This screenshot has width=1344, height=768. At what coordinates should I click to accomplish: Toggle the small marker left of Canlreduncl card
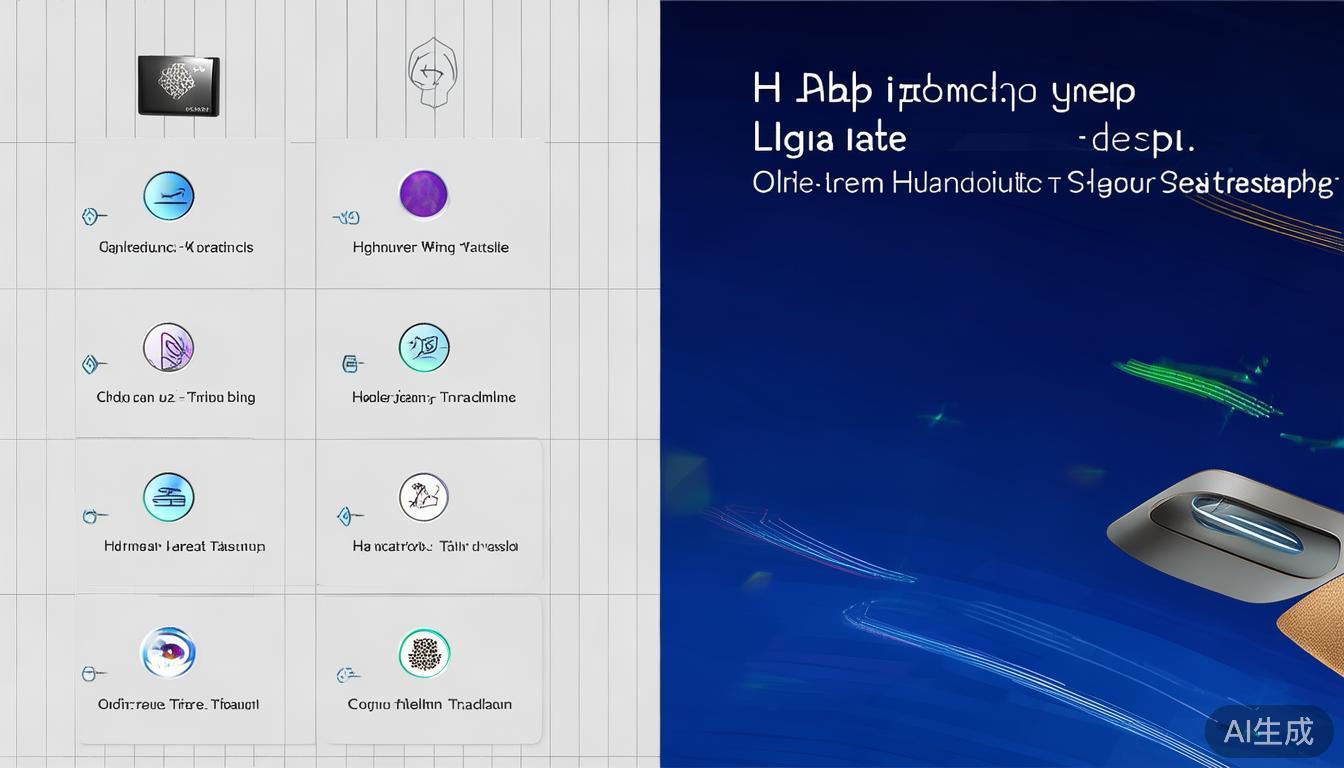93,216
